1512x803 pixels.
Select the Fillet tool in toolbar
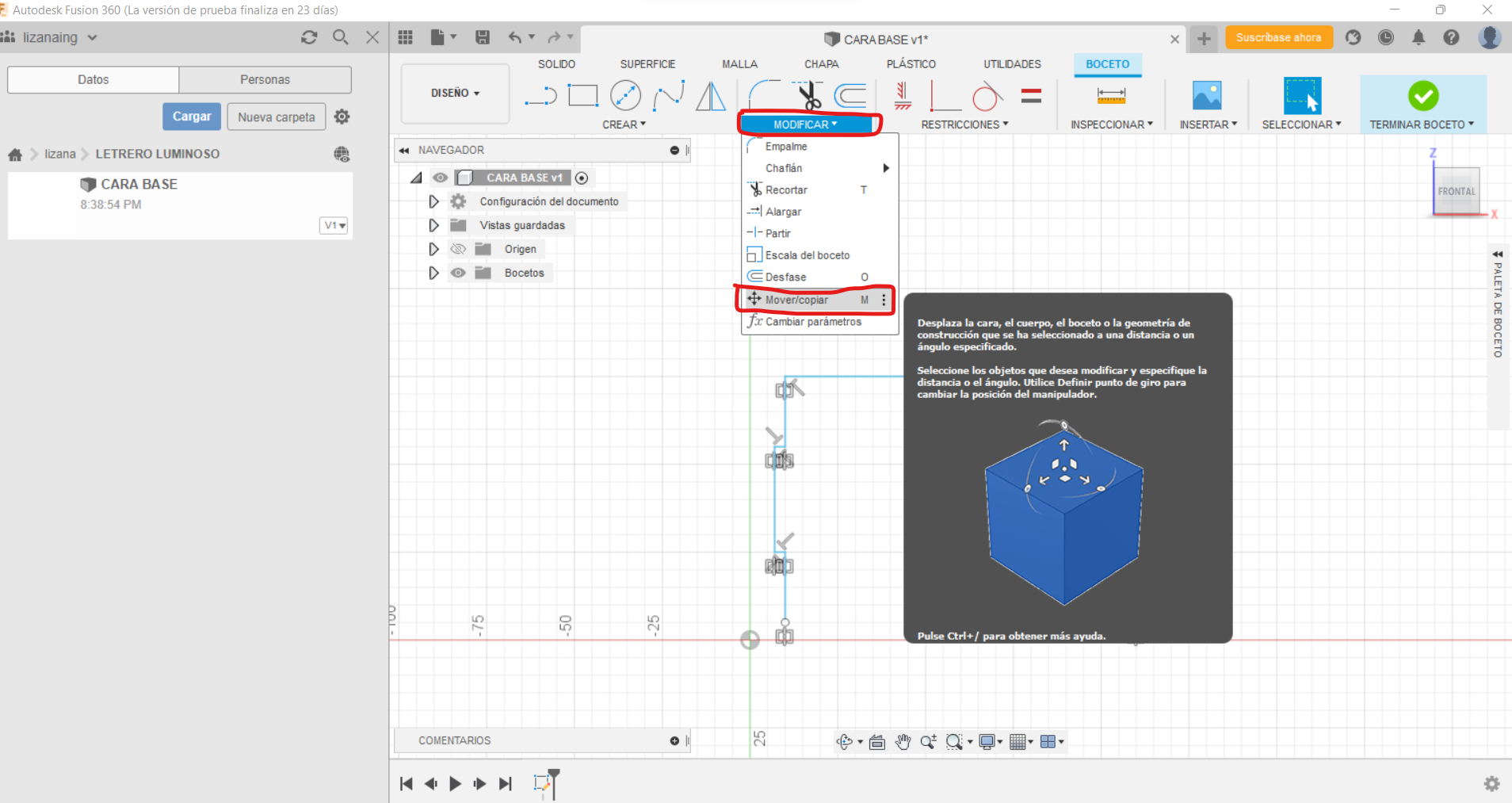[x=764, y=95]
